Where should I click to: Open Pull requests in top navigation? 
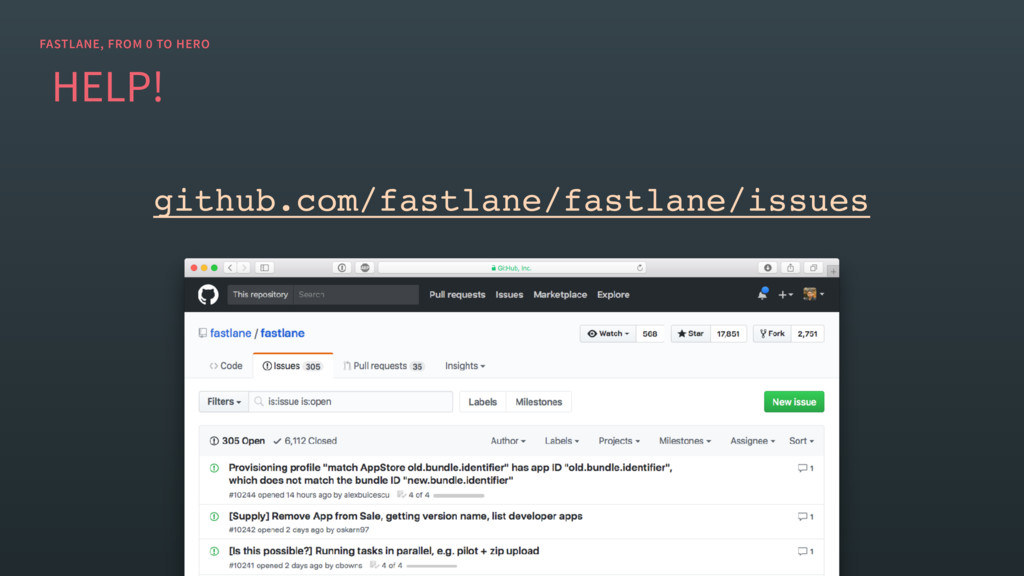(457, 295)
